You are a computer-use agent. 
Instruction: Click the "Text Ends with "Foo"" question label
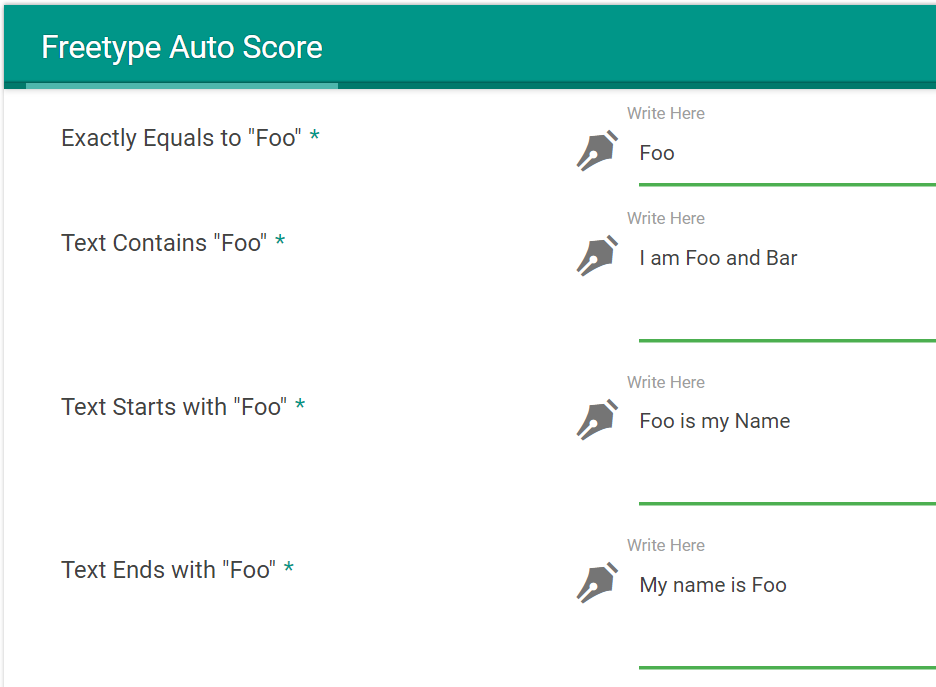pos(168,570)
